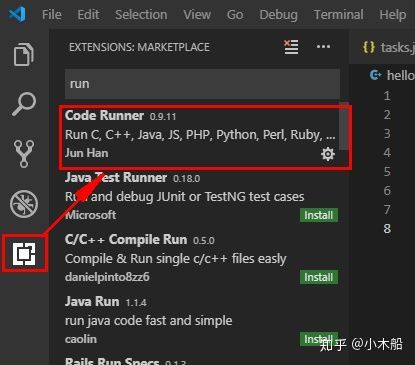Screen dimensions: 415x365
Task: Open the View menu
Action: (x=197, y=15)
